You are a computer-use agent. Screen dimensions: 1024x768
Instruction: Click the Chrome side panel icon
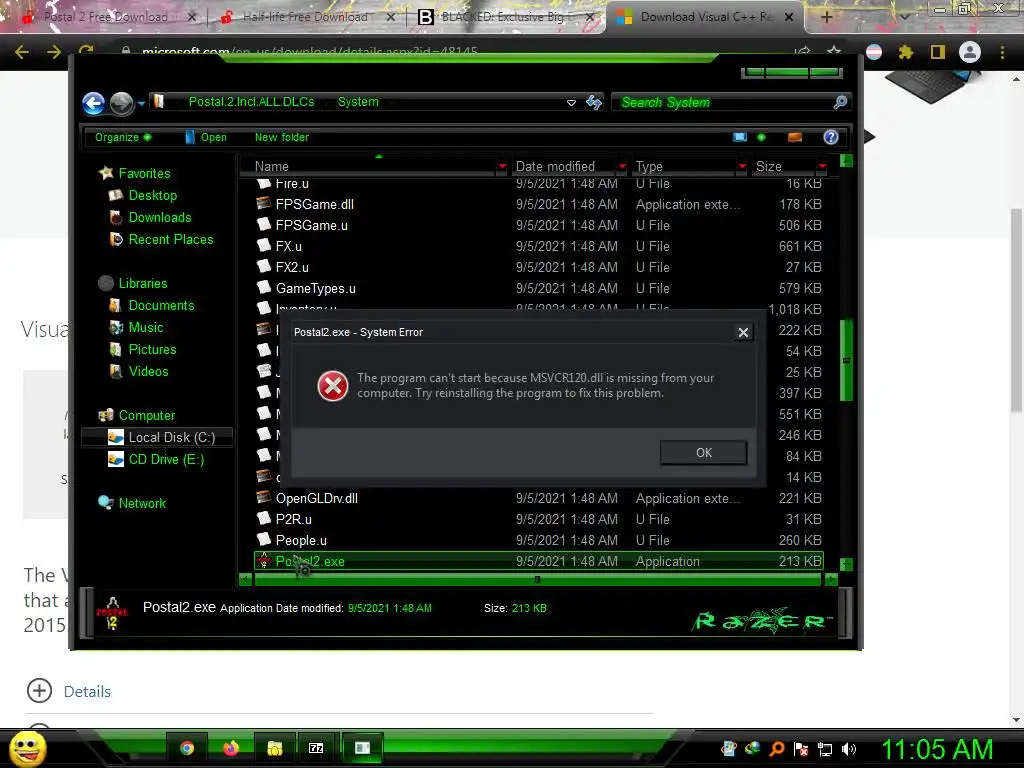point(938,52)
